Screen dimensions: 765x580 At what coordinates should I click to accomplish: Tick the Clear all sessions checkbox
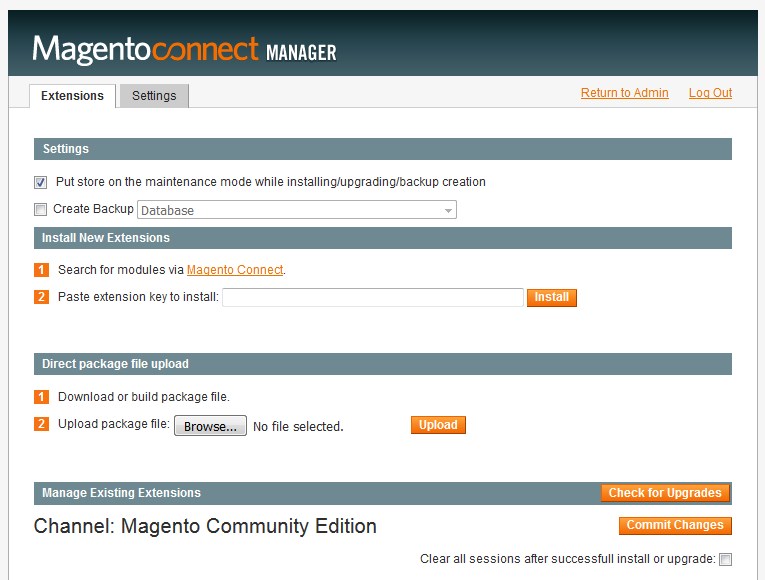coord(725,559)
